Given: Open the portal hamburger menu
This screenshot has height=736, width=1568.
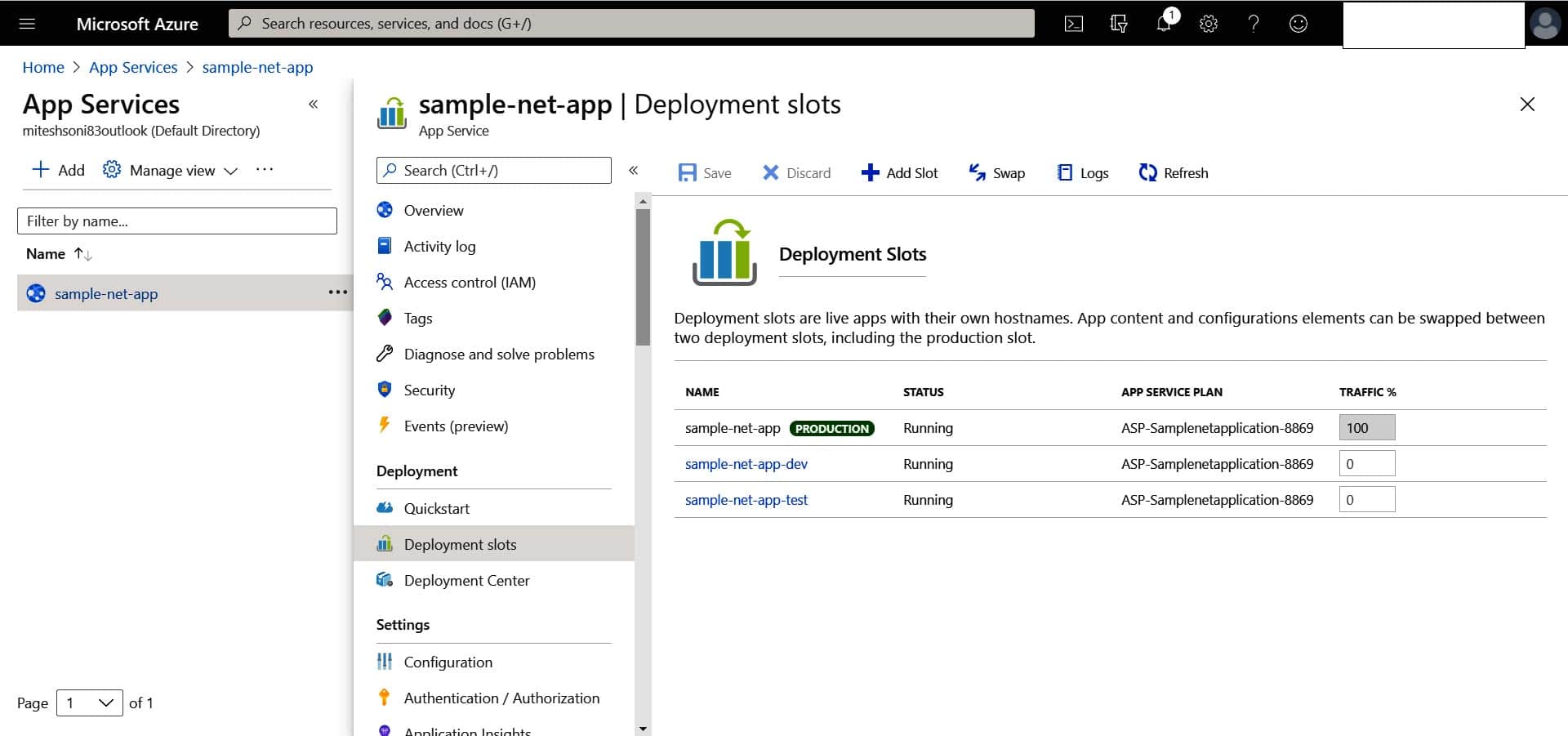Looking at the screenshot, I should click(27, 24).
